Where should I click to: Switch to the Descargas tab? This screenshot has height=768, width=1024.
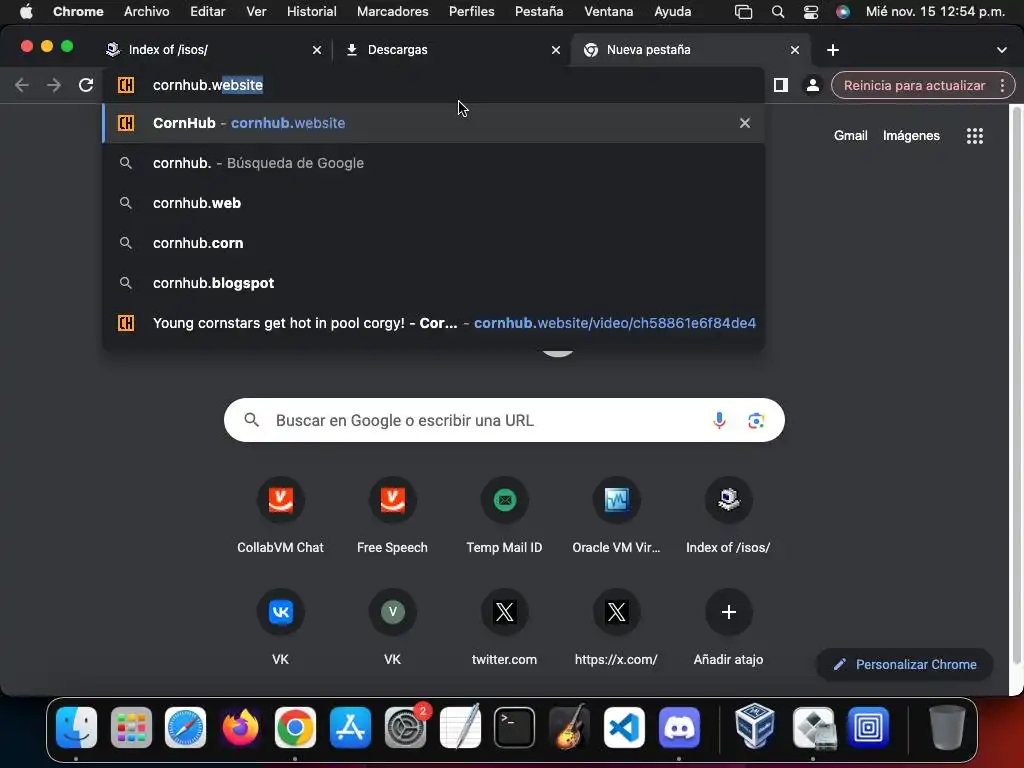click(x=449, y=50)
